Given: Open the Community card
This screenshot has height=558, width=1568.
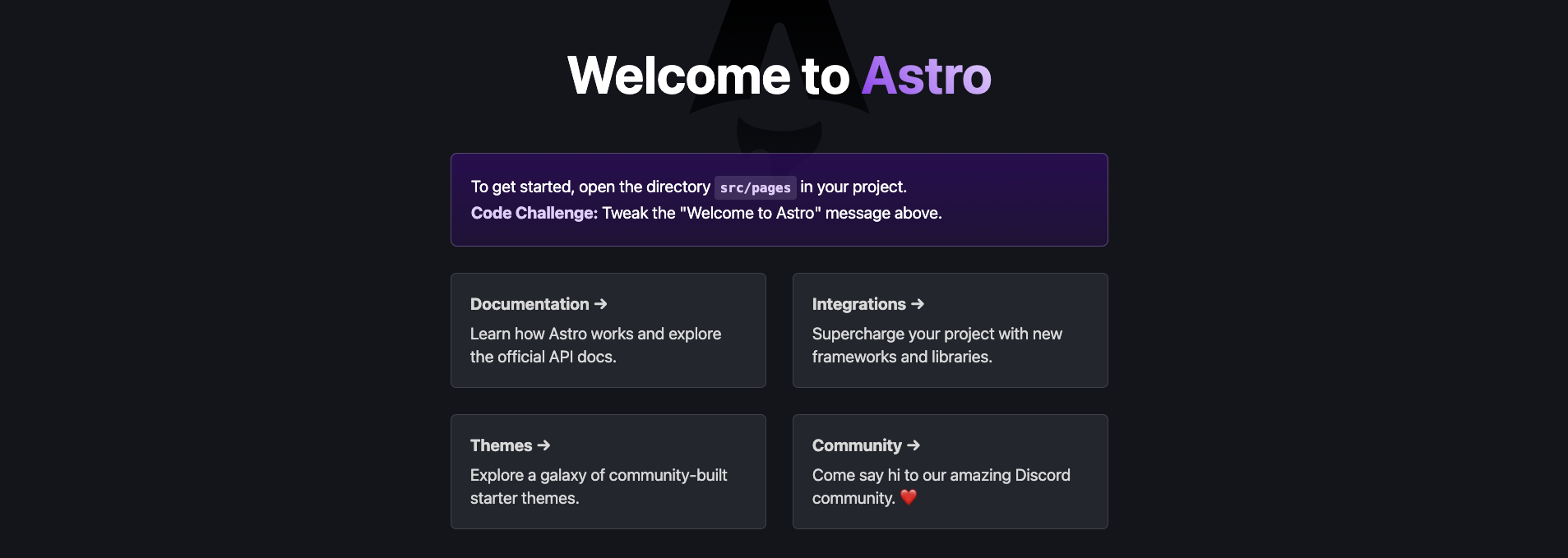Looking at the screenshot, I should [x=950, y=472].
